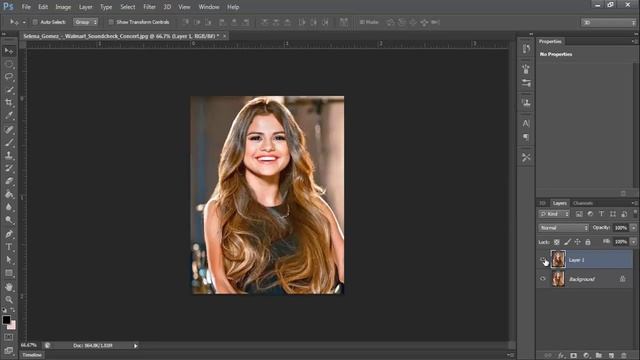Select the Layer 1 thumbnail
640x360 pixels.
pyautogui.click(x=558, y=260)
